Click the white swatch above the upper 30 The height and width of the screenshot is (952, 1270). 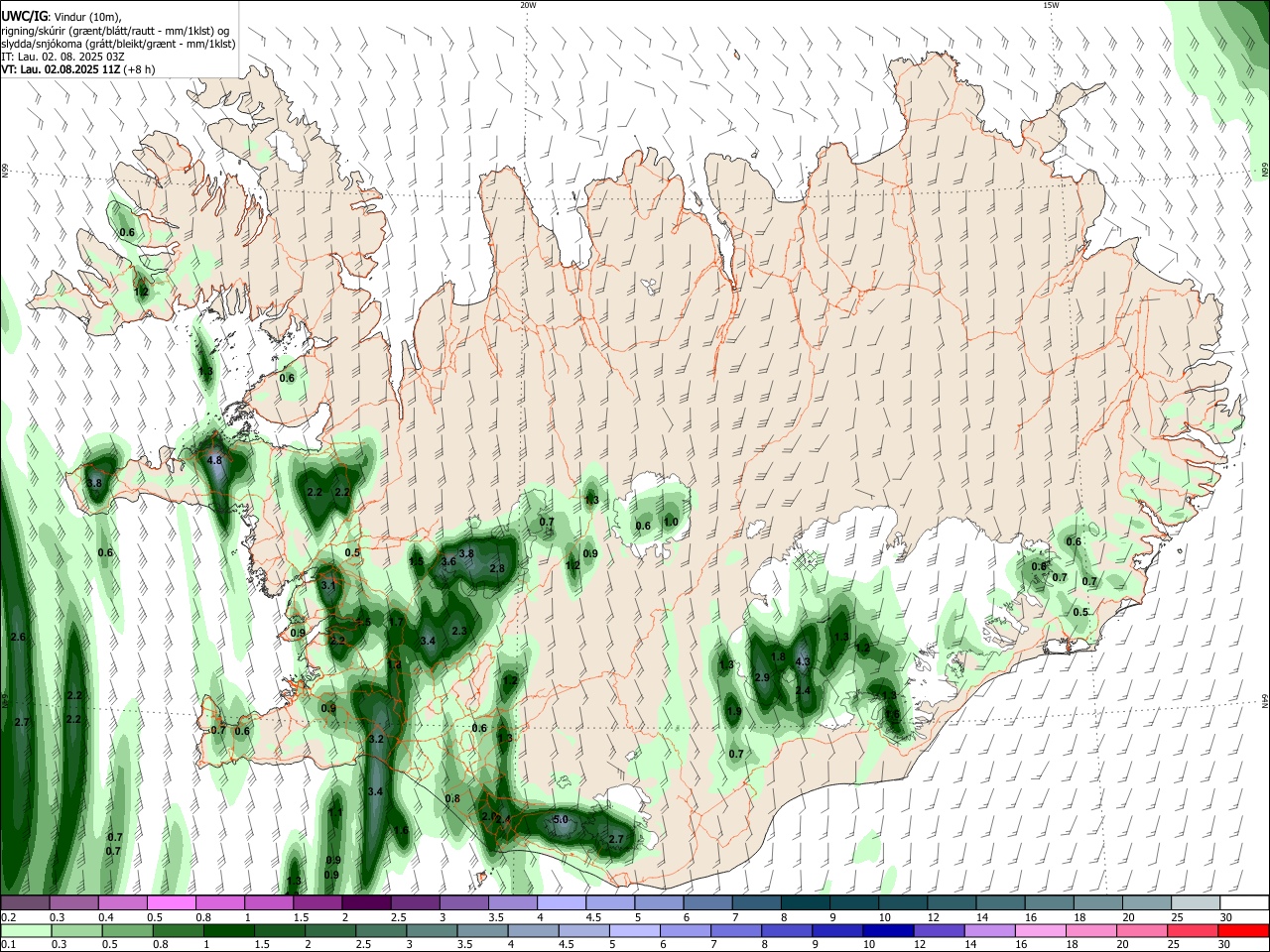(1244, 902)
